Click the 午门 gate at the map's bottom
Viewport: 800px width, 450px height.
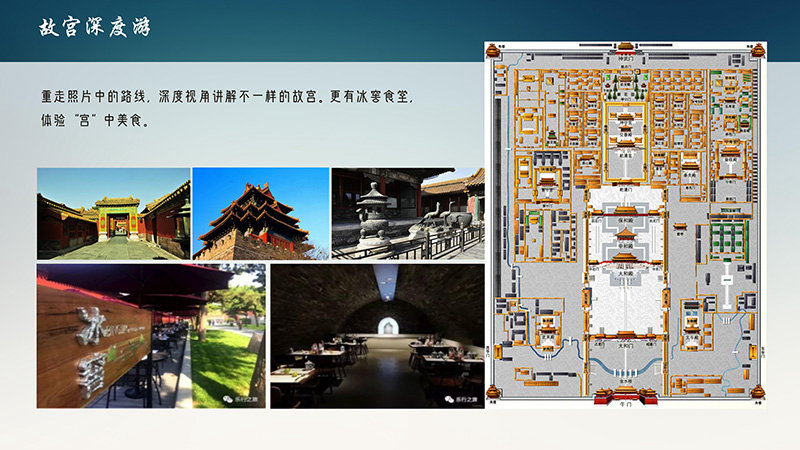(624, 396)
